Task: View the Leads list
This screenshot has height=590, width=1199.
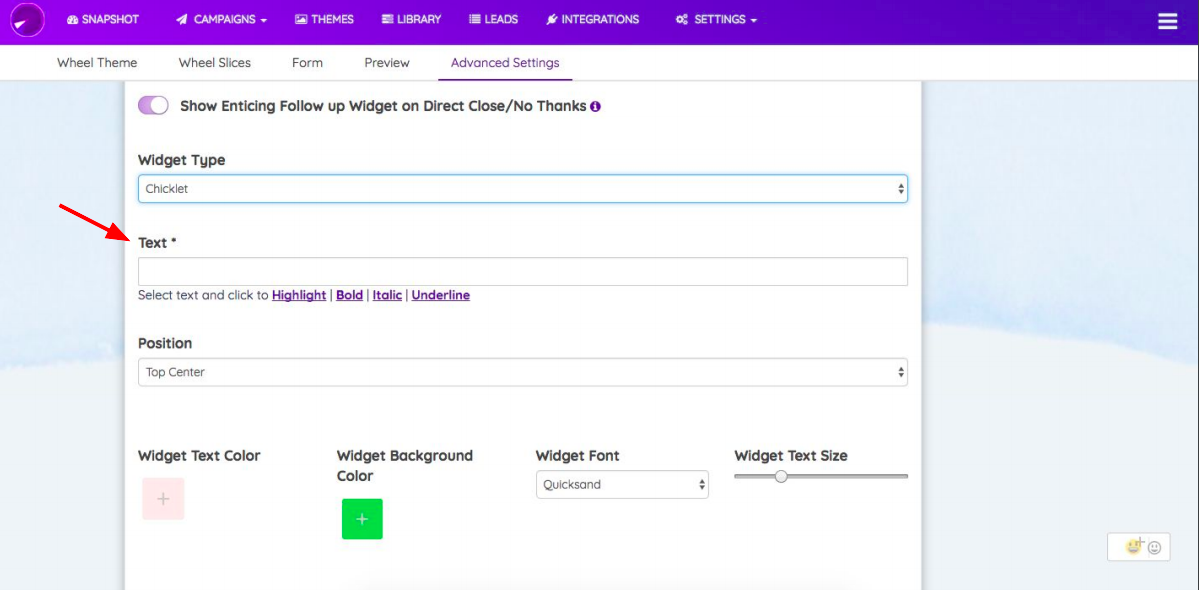Action: coord(493,20)
